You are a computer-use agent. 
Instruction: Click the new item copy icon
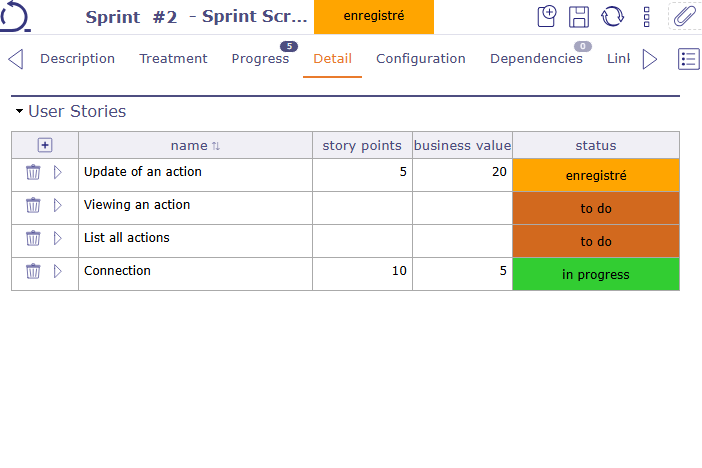click(547, 17)
